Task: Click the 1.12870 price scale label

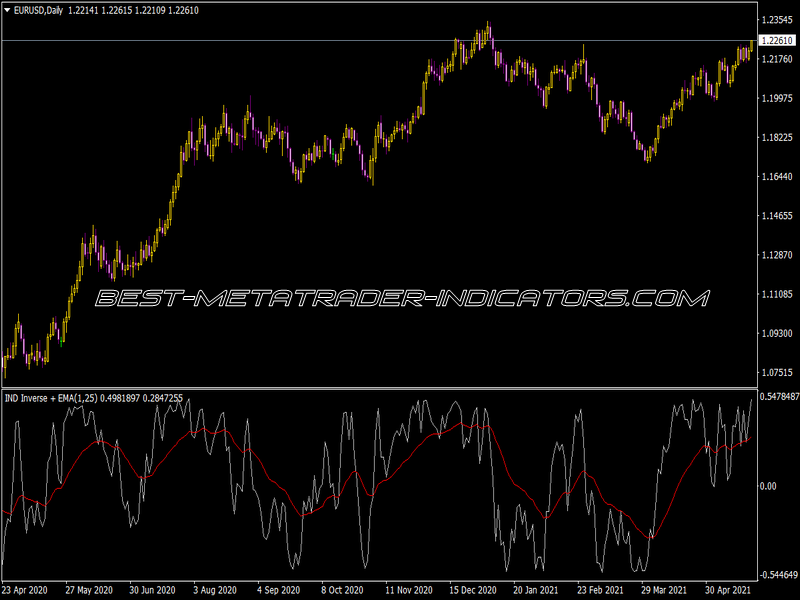Action: 777,255
